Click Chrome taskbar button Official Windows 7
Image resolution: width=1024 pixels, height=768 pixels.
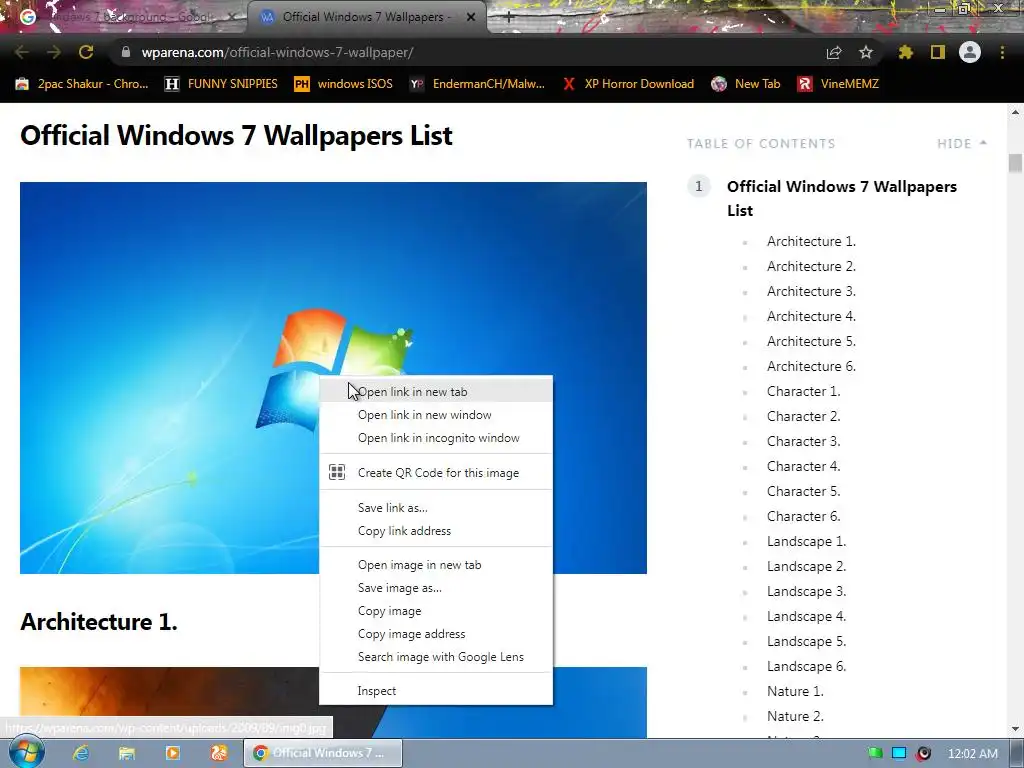click(x=323, y=753)
